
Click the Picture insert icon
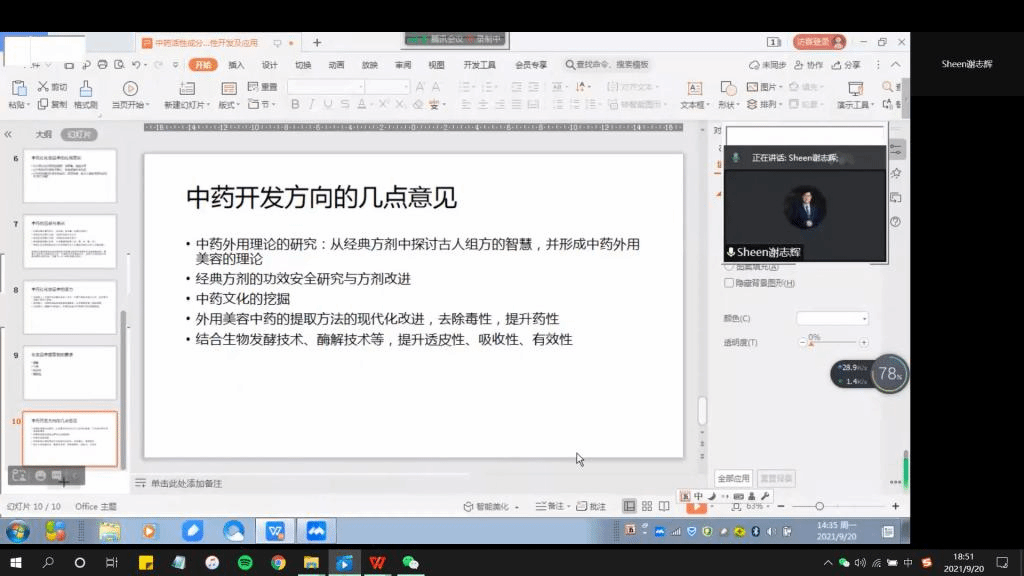tap(752, 86)
